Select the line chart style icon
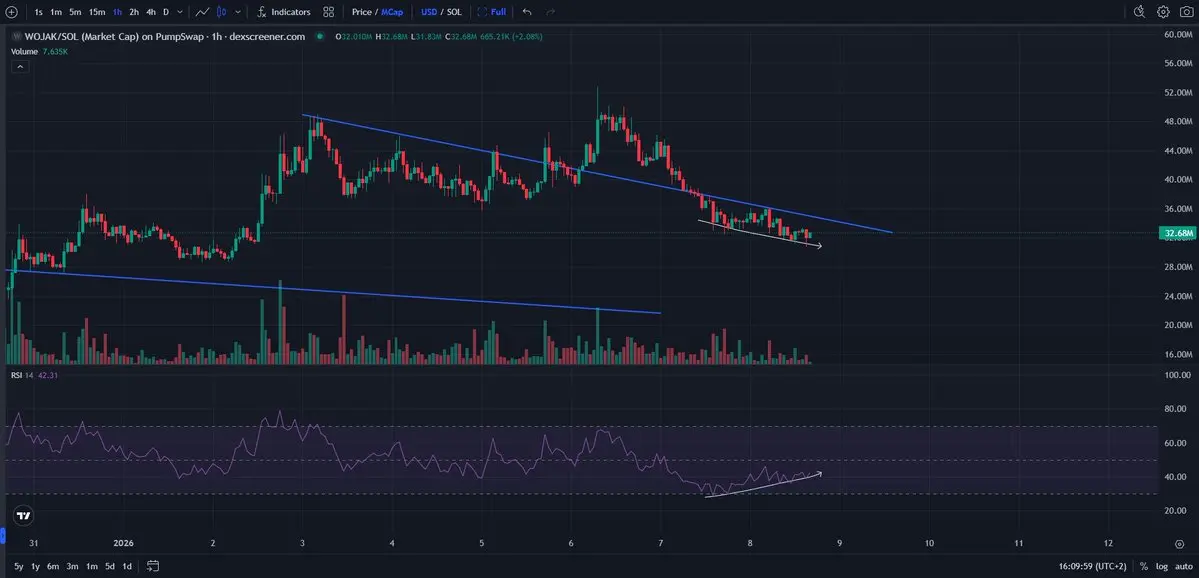The width and height of the screenshot is (1199, 578). click(203, 12)
